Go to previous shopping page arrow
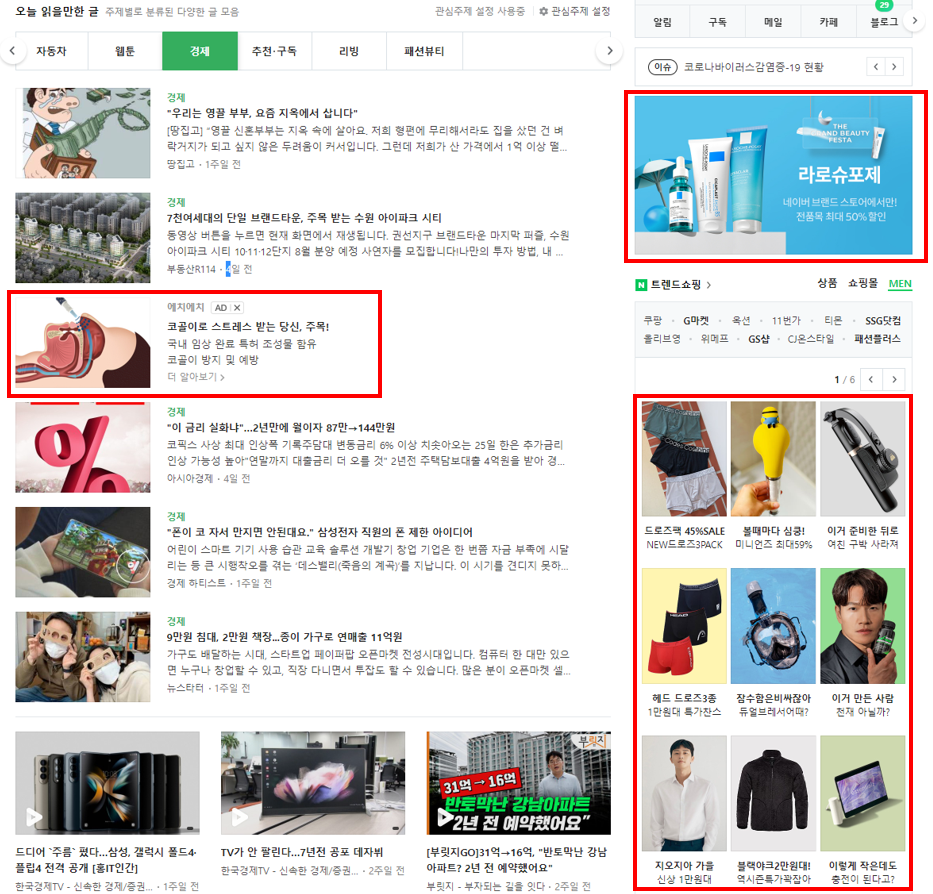The width and height of the screenshot is (933, 894). (871, 379)
